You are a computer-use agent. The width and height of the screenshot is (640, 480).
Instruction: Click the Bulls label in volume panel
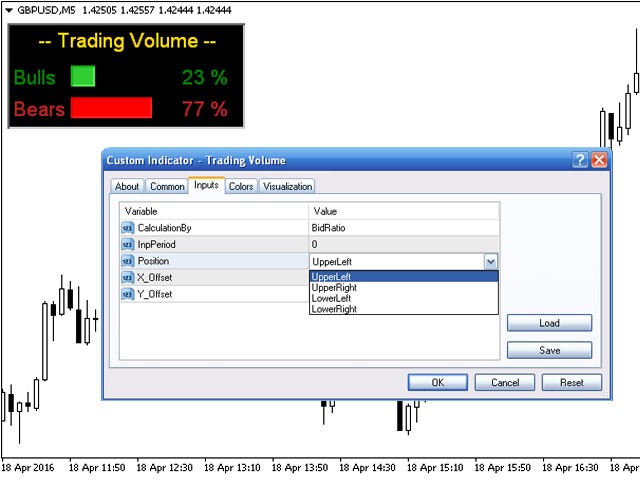[35, 77]
